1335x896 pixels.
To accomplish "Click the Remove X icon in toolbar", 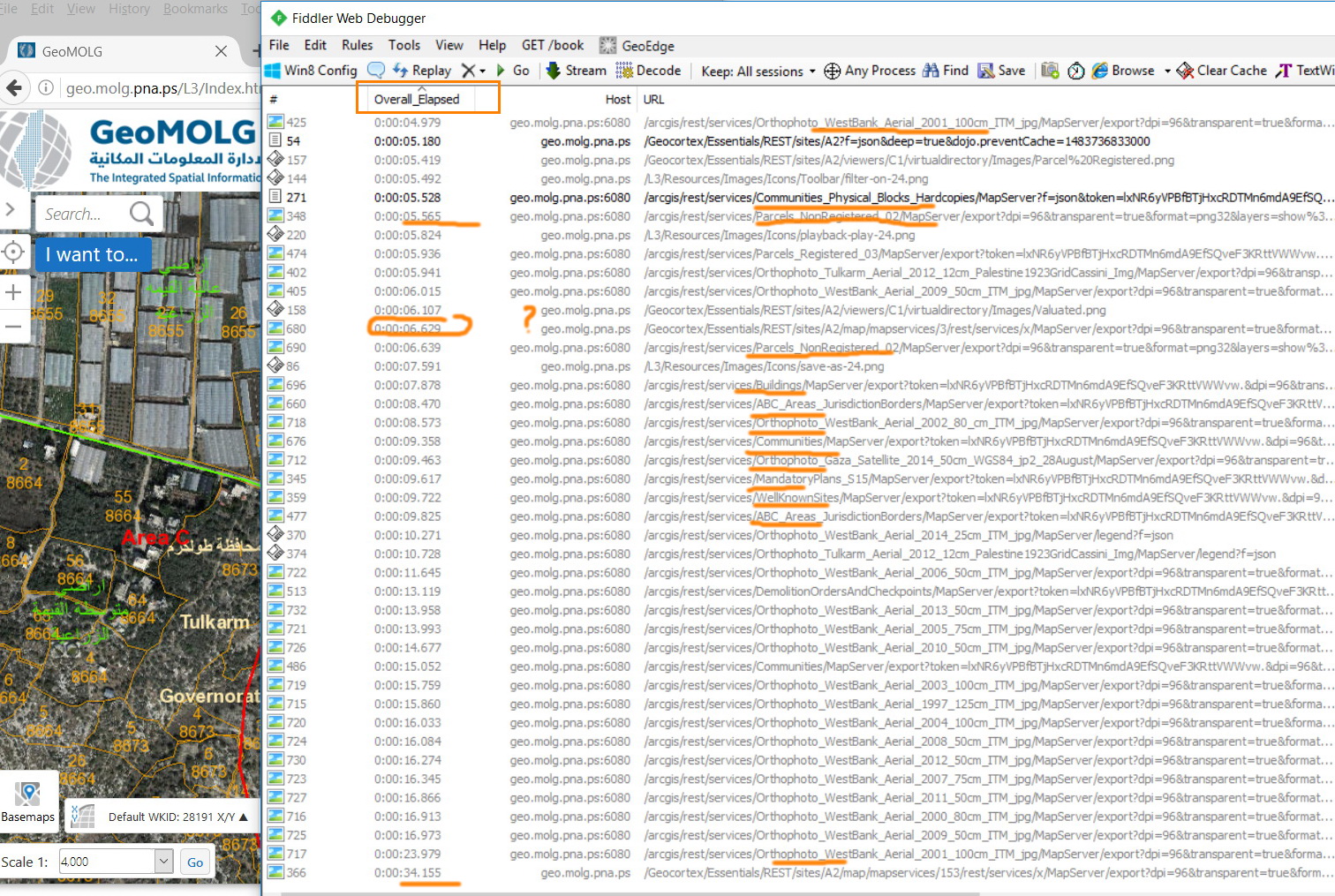I will (x=468, y=71).
